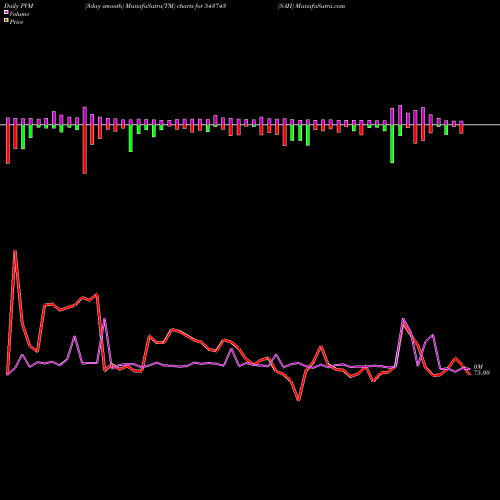Click the '75.09' price value label

482,373
